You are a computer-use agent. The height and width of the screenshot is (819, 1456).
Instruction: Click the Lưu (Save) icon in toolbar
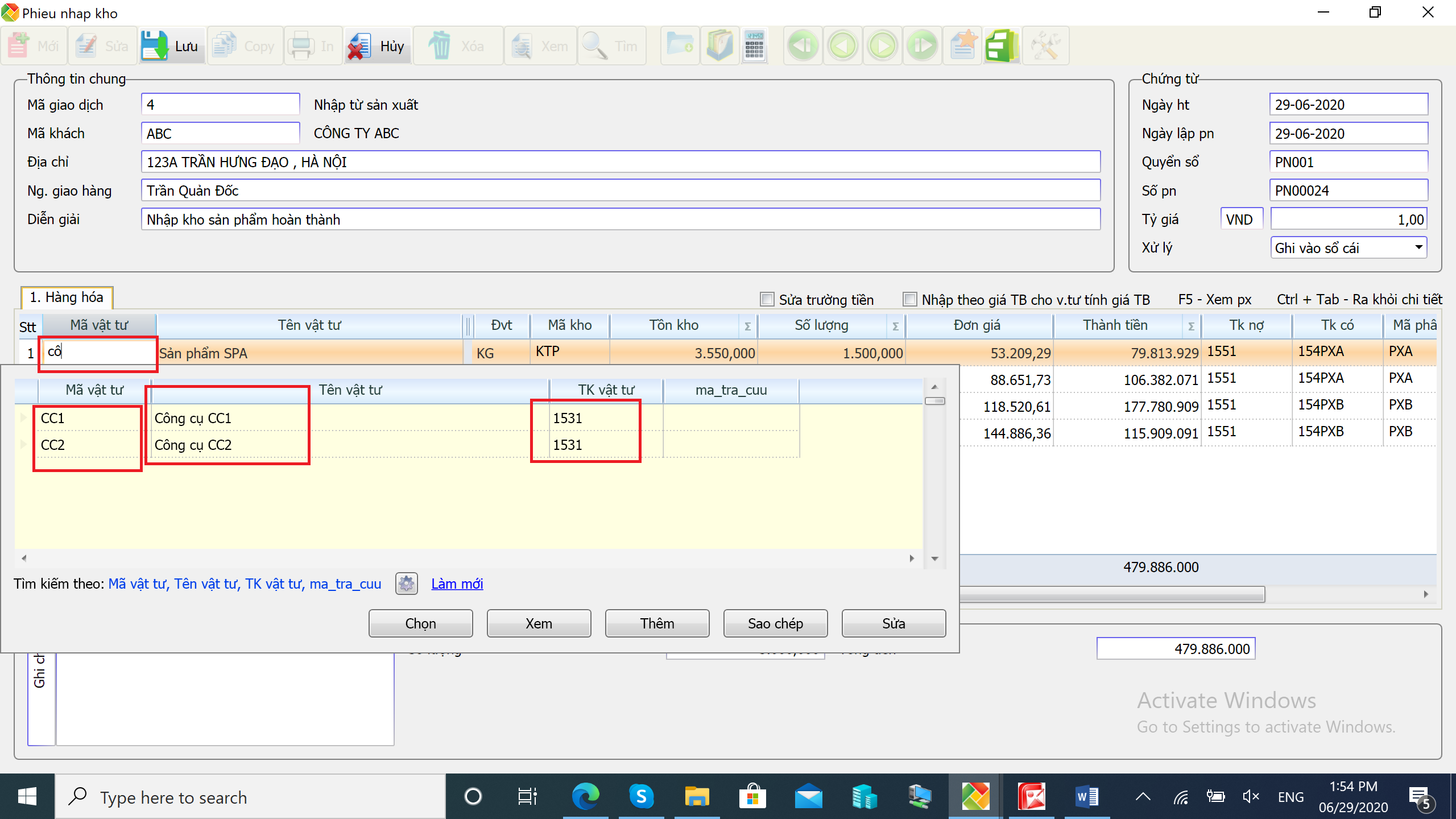coord(170,46)
